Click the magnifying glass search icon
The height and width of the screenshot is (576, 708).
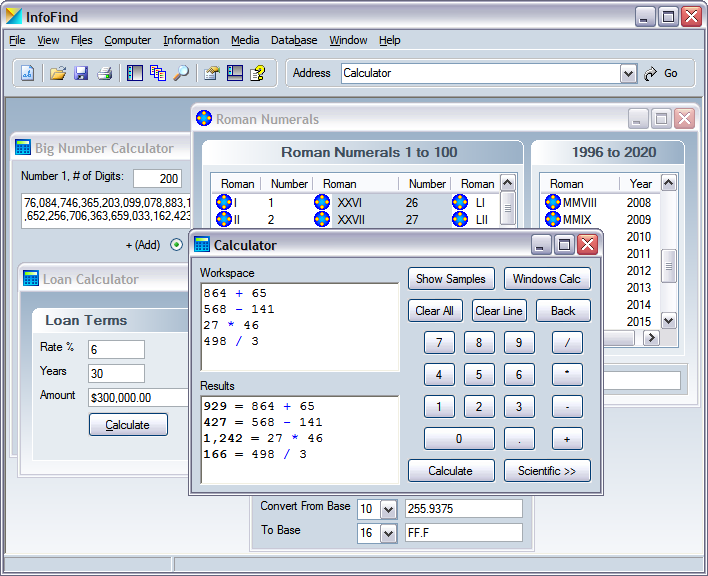(181, 73)
